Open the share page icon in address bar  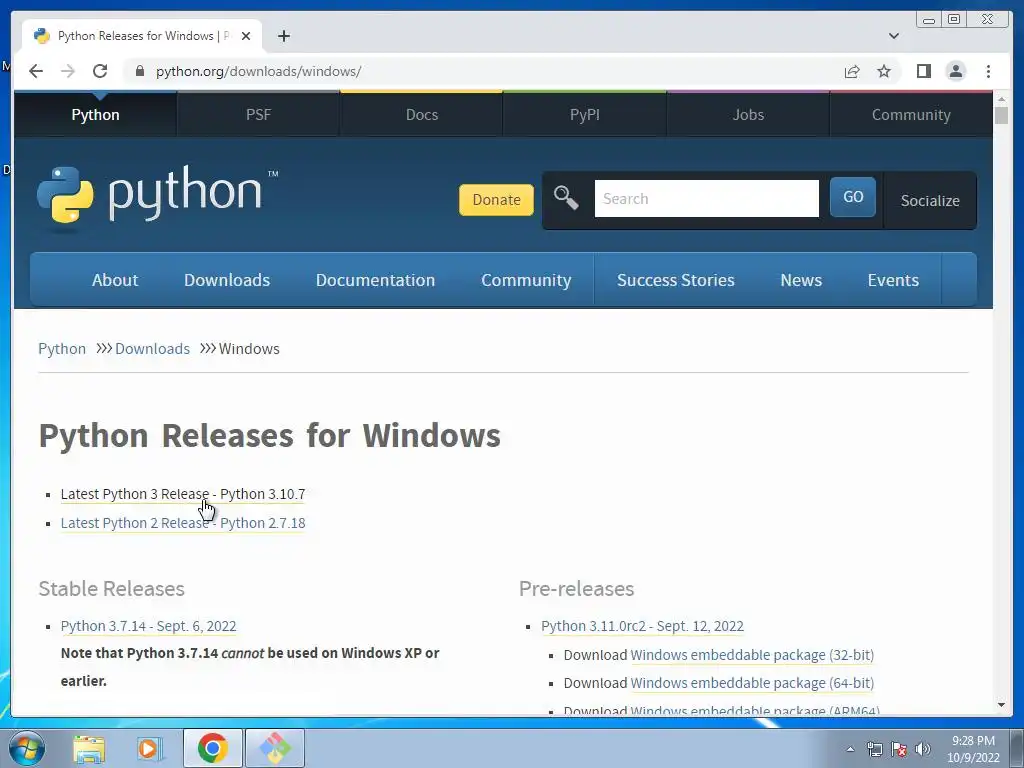coord(852,71)
